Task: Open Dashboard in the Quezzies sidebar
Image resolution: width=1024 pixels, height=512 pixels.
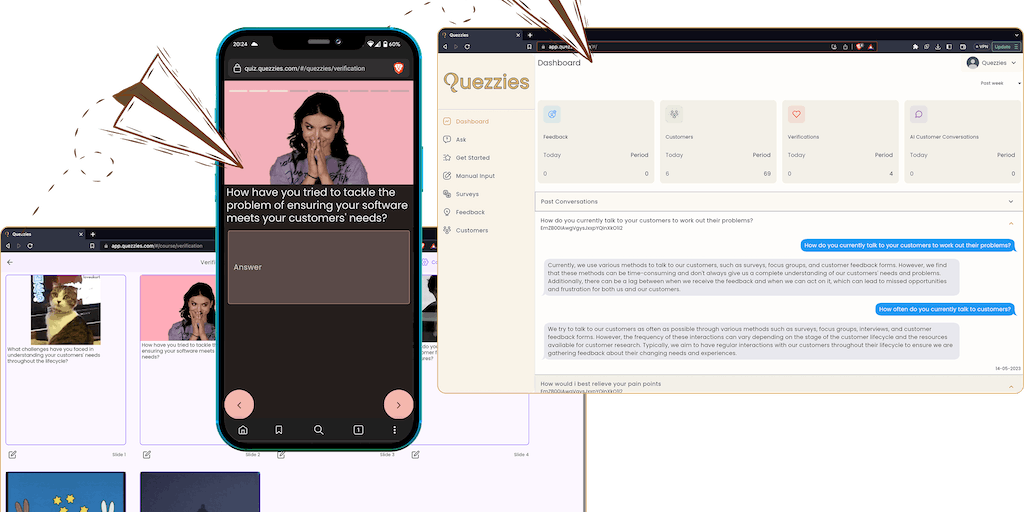Action: 466,121
